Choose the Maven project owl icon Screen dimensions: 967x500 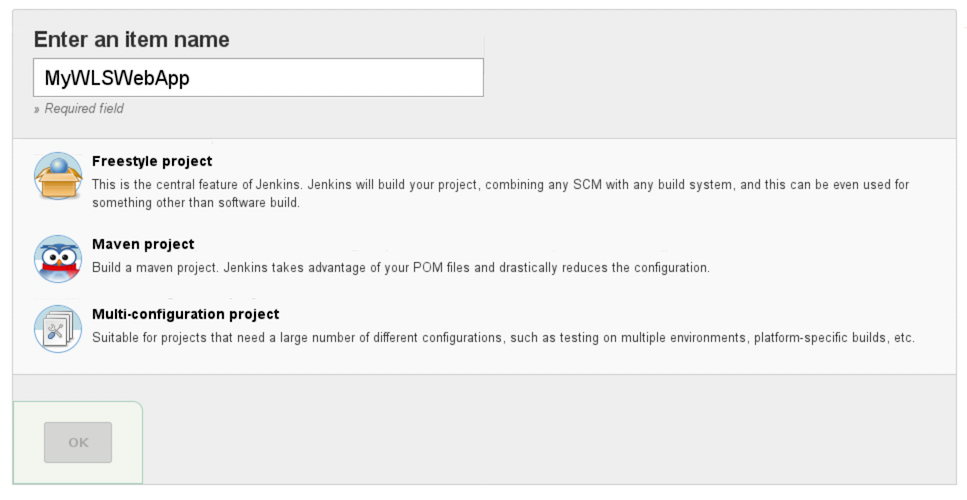click(x=58, y=259)
